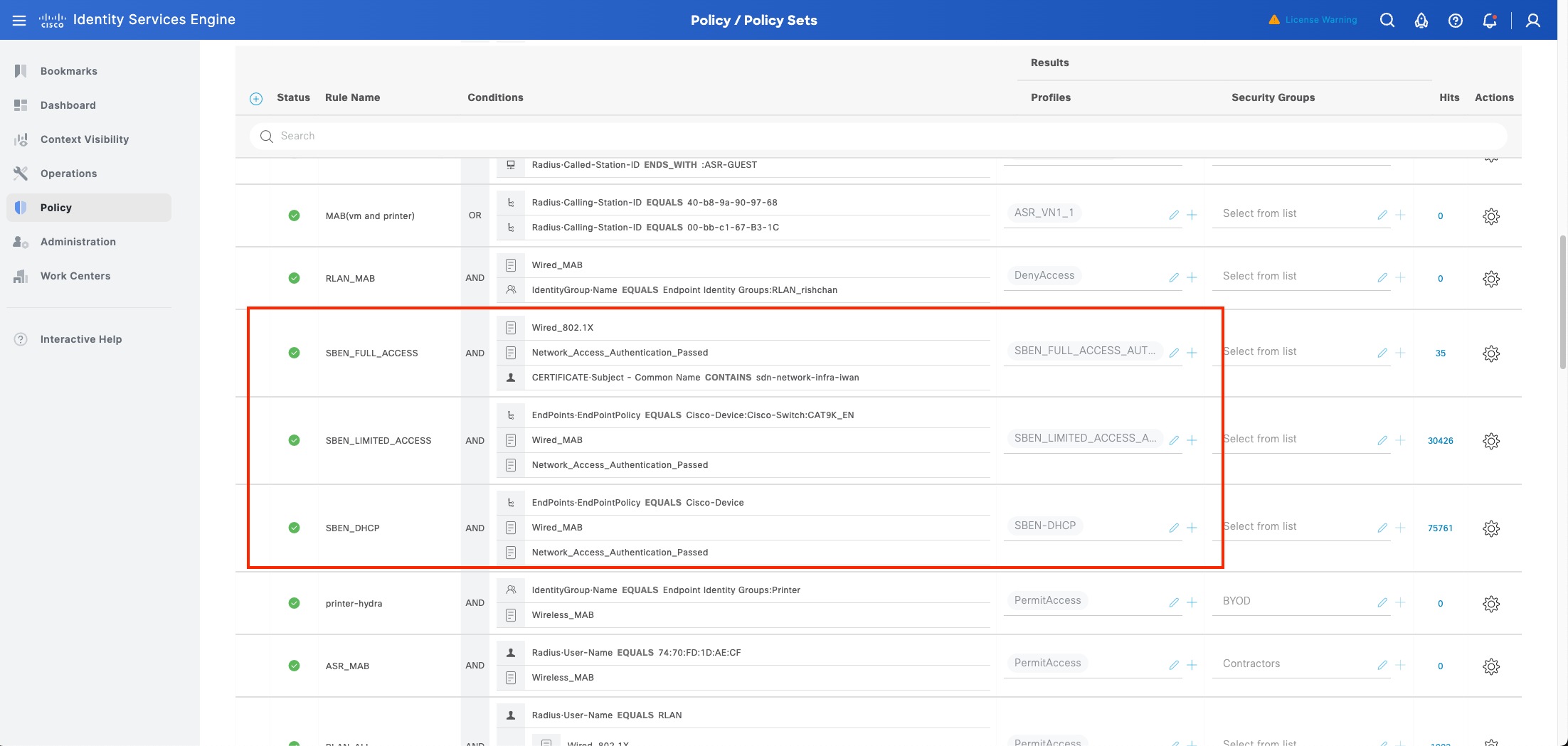The width and height of the screenshot is (1568, 746).
Task: Toggle status icon of printer-hydra rule
Action: tap(294, 603)
